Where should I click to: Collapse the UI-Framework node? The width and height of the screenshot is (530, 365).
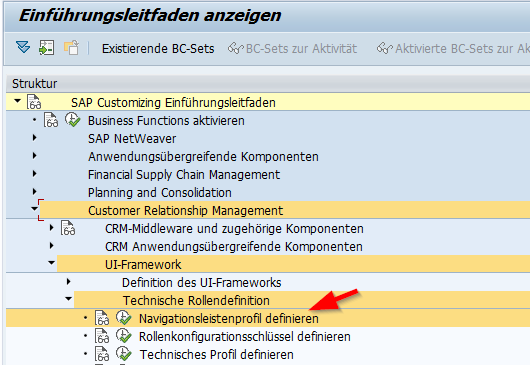[51, 263]
